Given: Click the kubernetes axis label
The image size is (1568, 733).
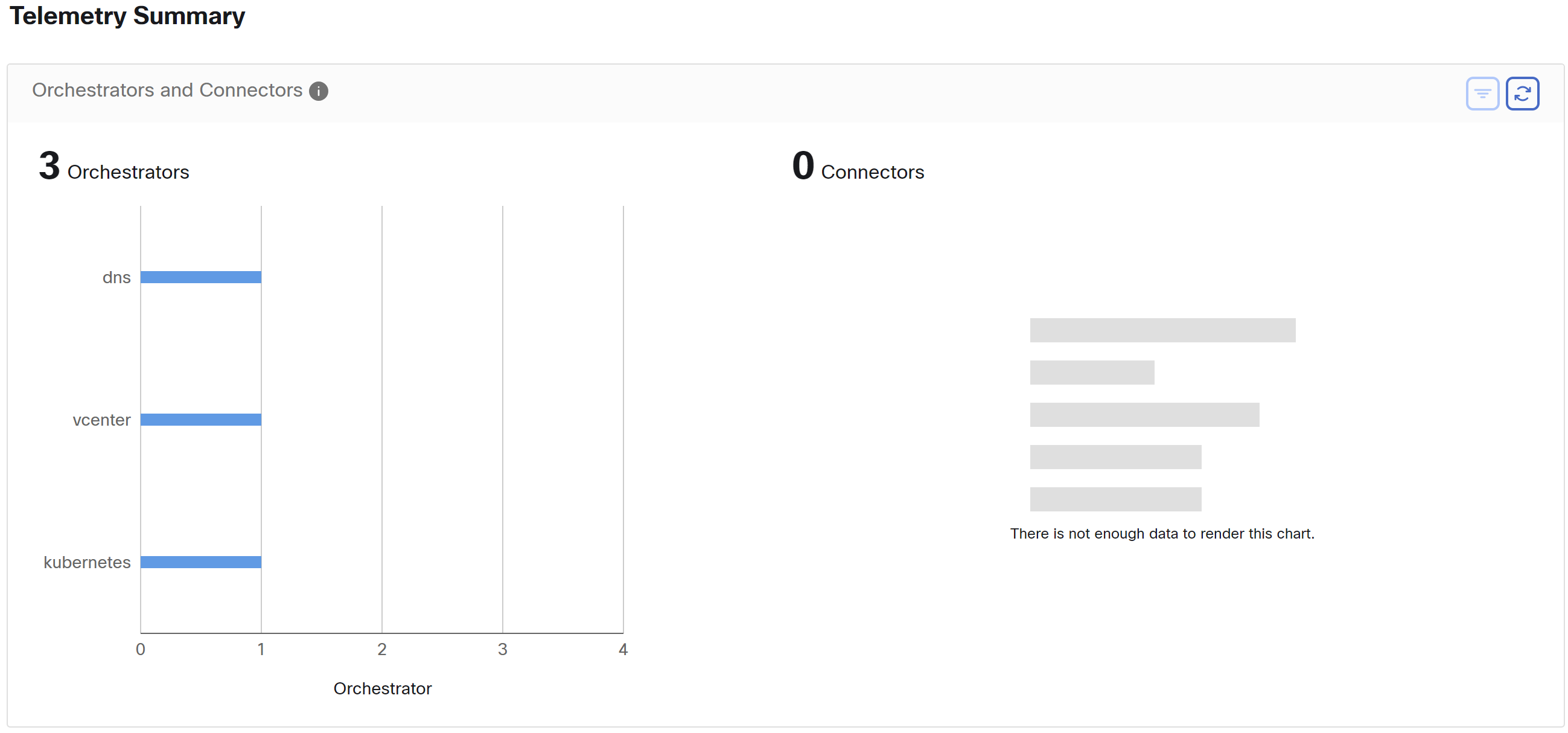Looking at the screenshot, I should [87, 563].
